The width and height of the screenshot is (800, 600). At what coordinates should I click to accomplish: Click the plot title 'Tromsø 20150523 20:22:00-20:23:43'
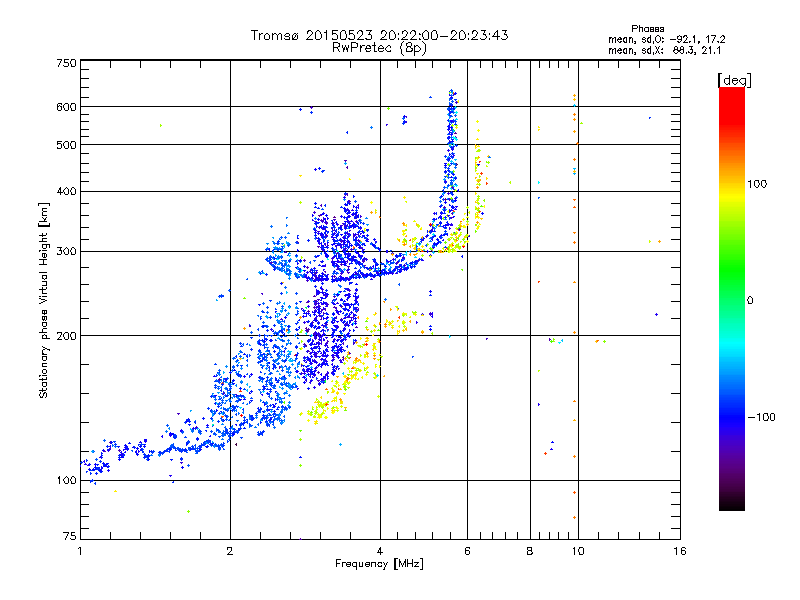coord(379,35)
